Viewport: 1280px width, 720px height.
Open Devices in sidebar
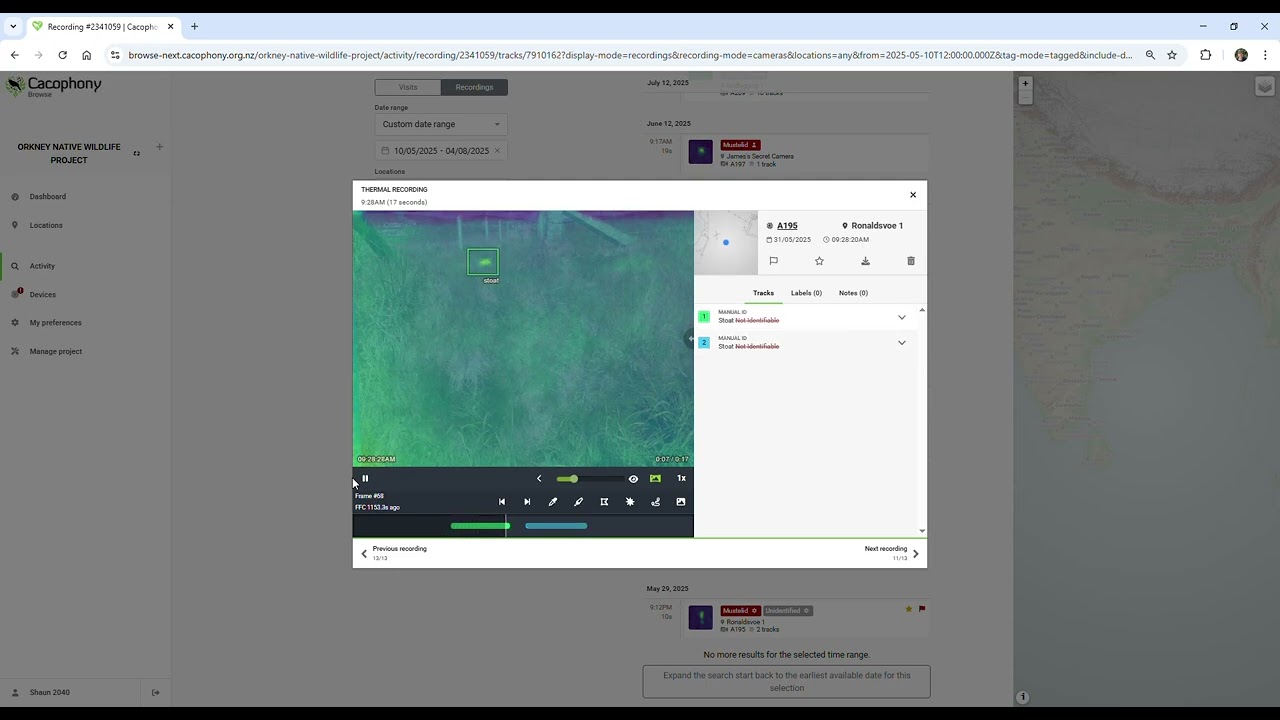pos(43,295)
